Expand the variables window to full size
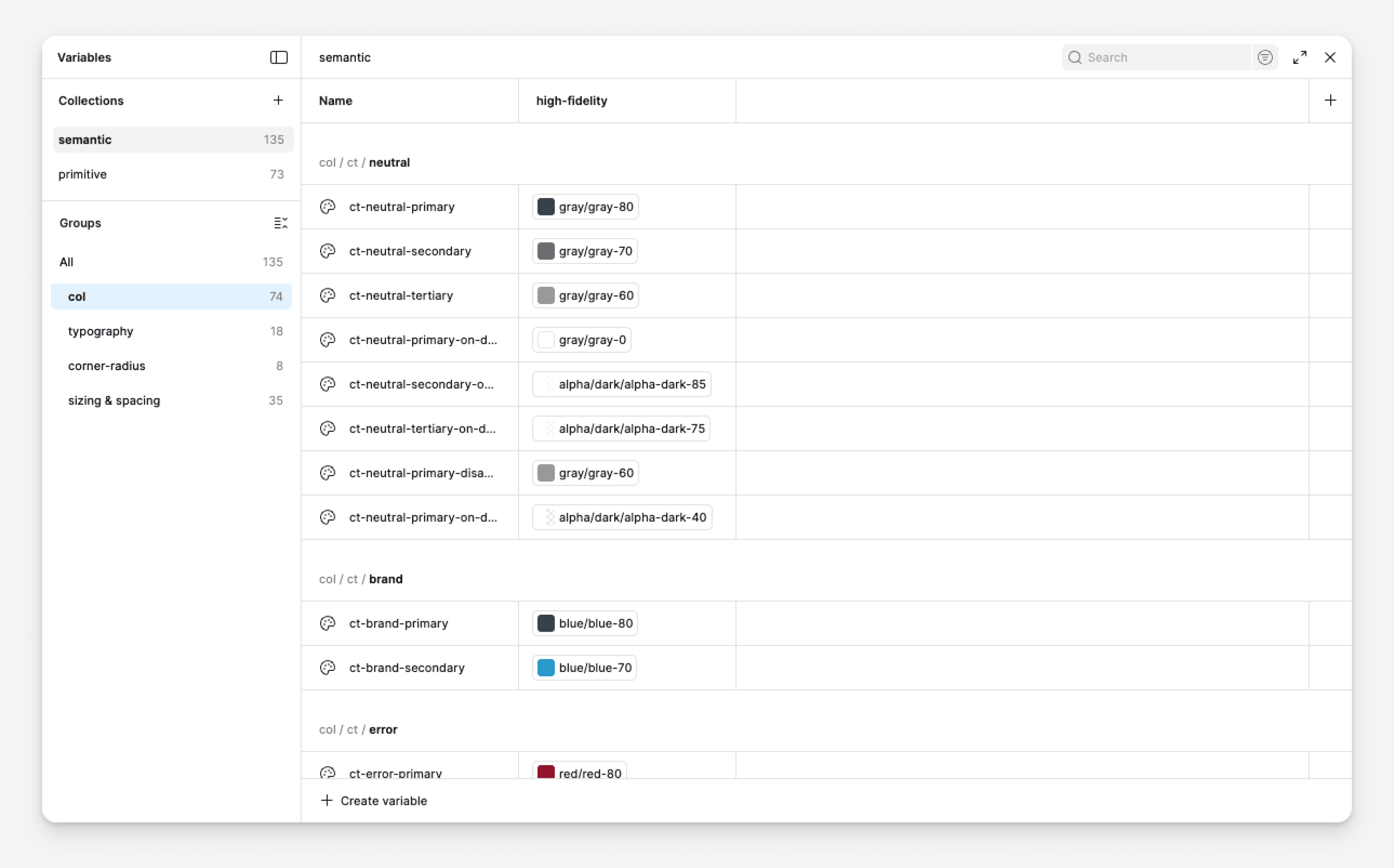Image resolution: width=1394 pixels, height=868 pixels. coord(1300,57)
